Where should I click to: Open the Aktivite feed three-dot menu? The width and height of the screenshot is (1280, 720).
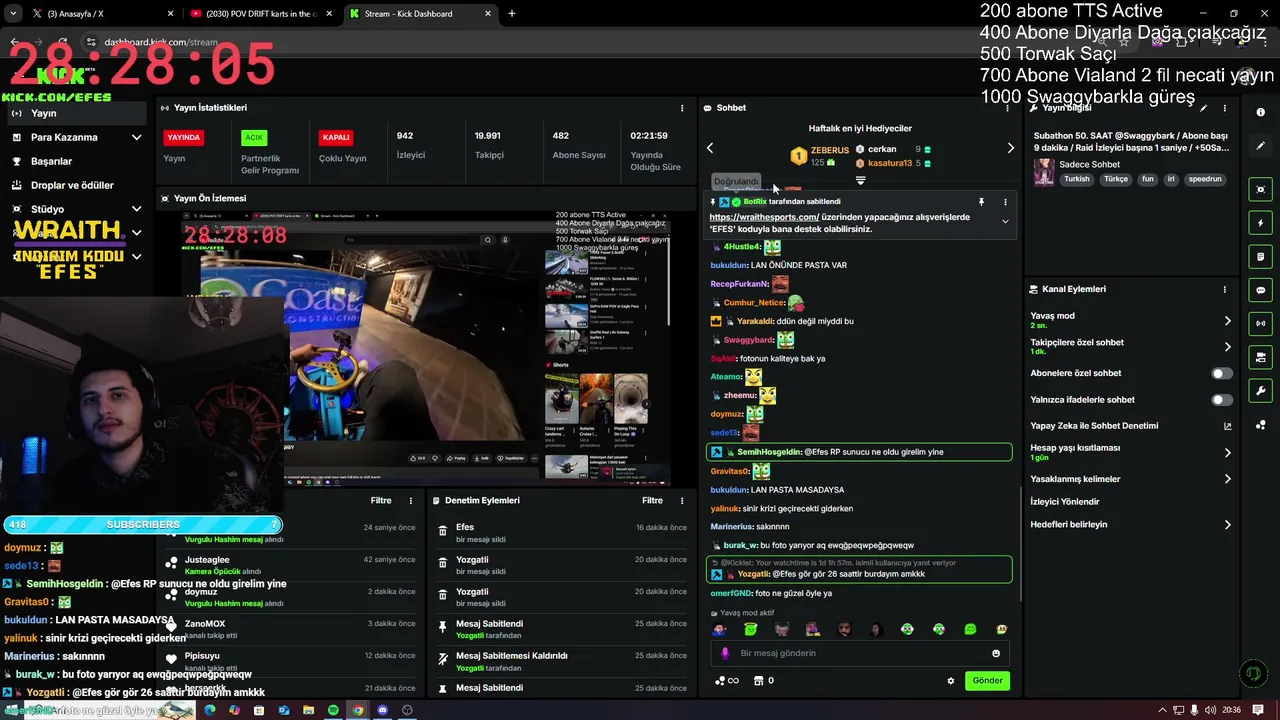pos(410,501)
